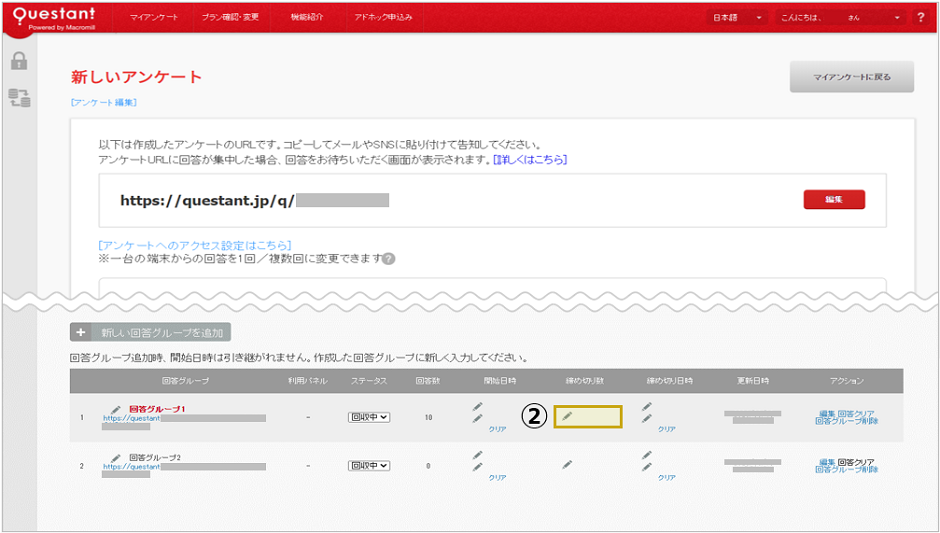This screenshot has height=533, width=940.
Task: Click lower 開始日時 pencil for 回答グループ2
Action: [477, 467]
